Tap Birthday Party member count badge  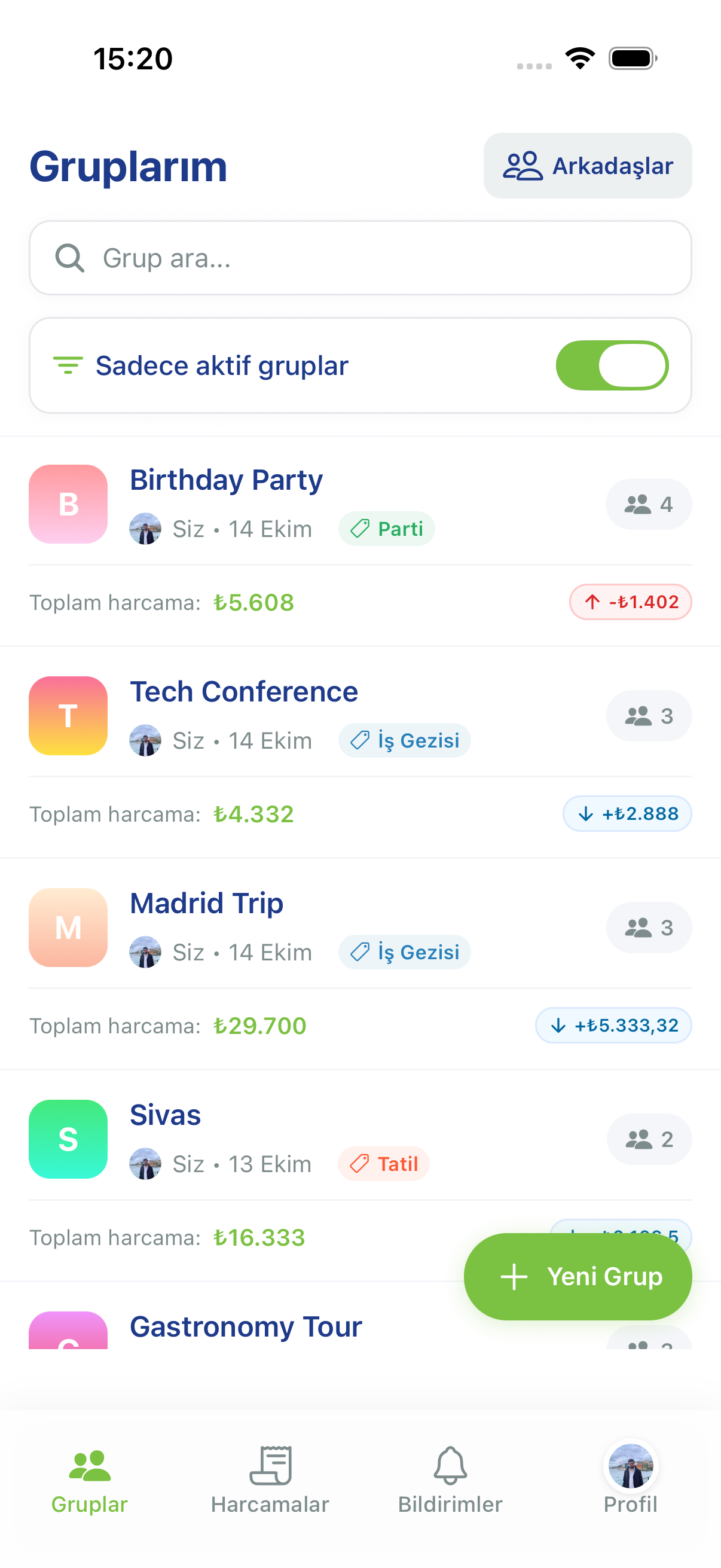tap(648, 504)
